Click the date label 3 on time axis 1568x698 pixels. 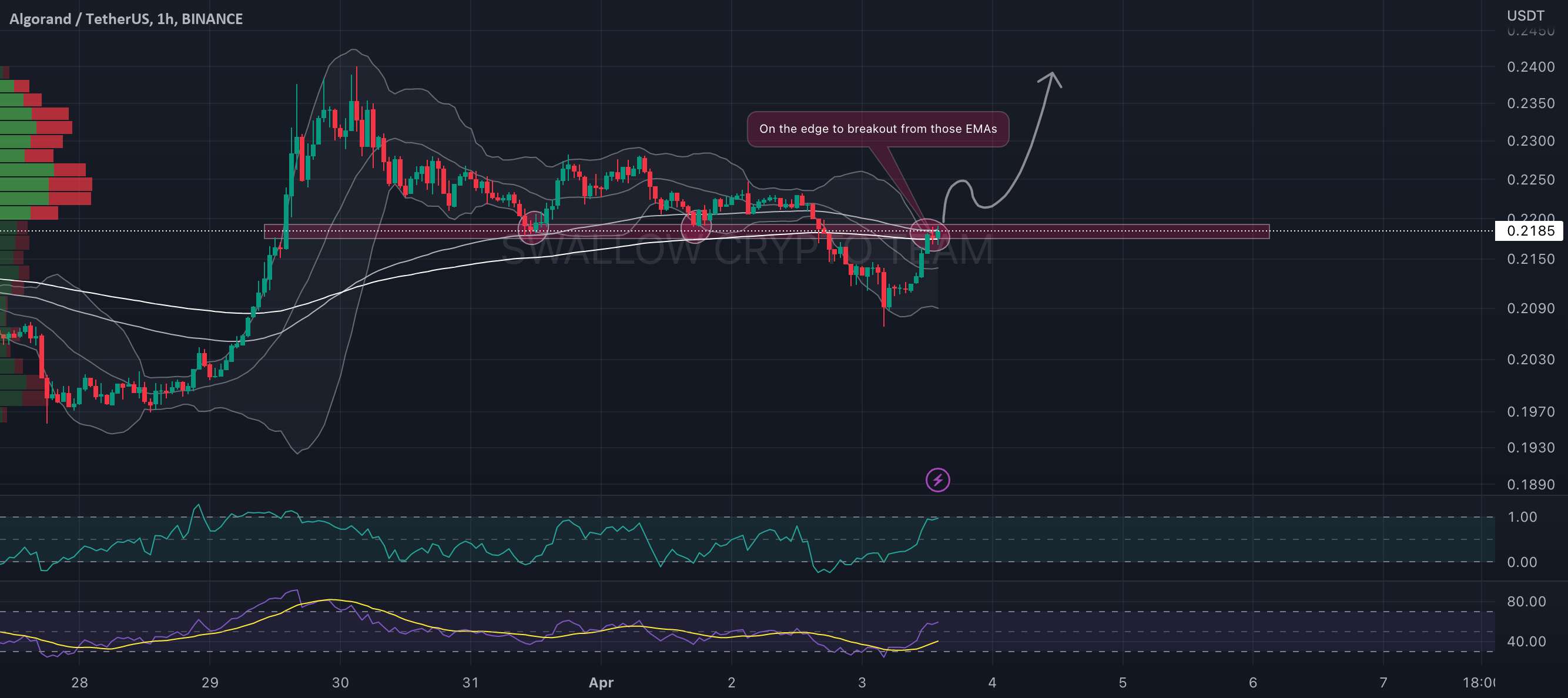[x=862, y=683]
